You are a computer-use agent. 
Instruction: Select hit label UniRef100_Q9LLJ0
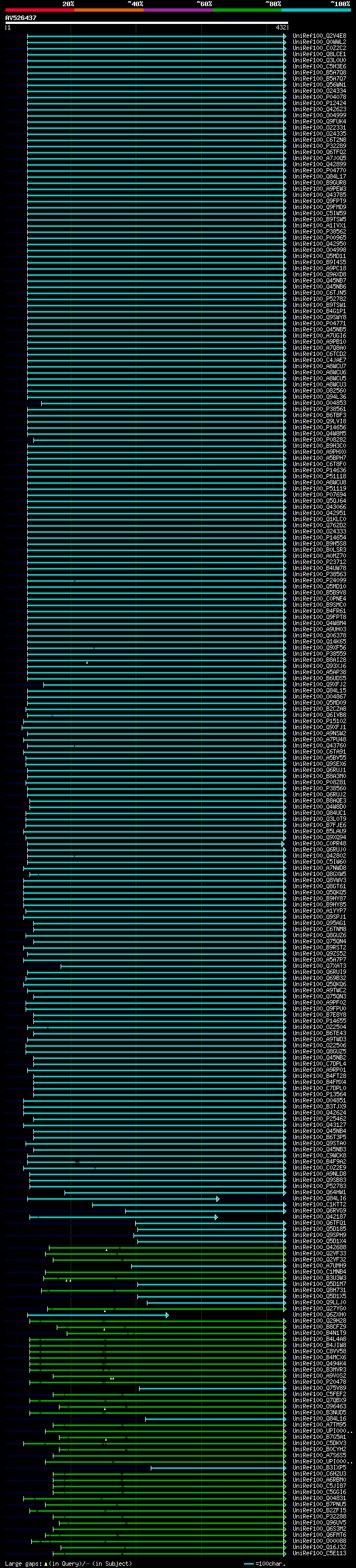pyautogui.click(x=319, y=1302)
